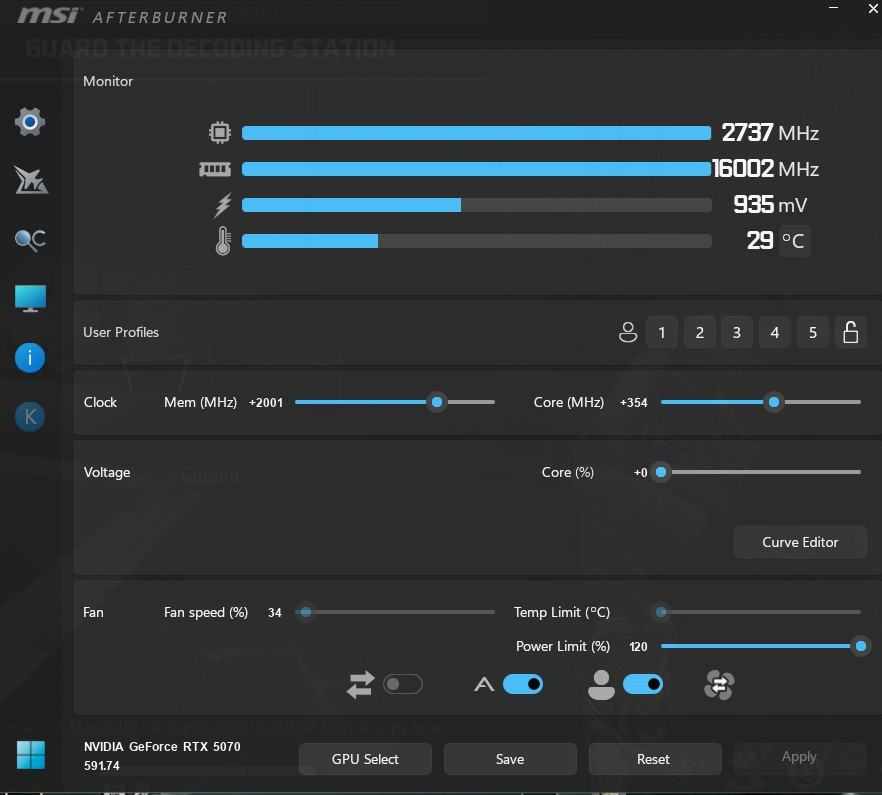Click the profile lock padlock icon

[850, 333]
